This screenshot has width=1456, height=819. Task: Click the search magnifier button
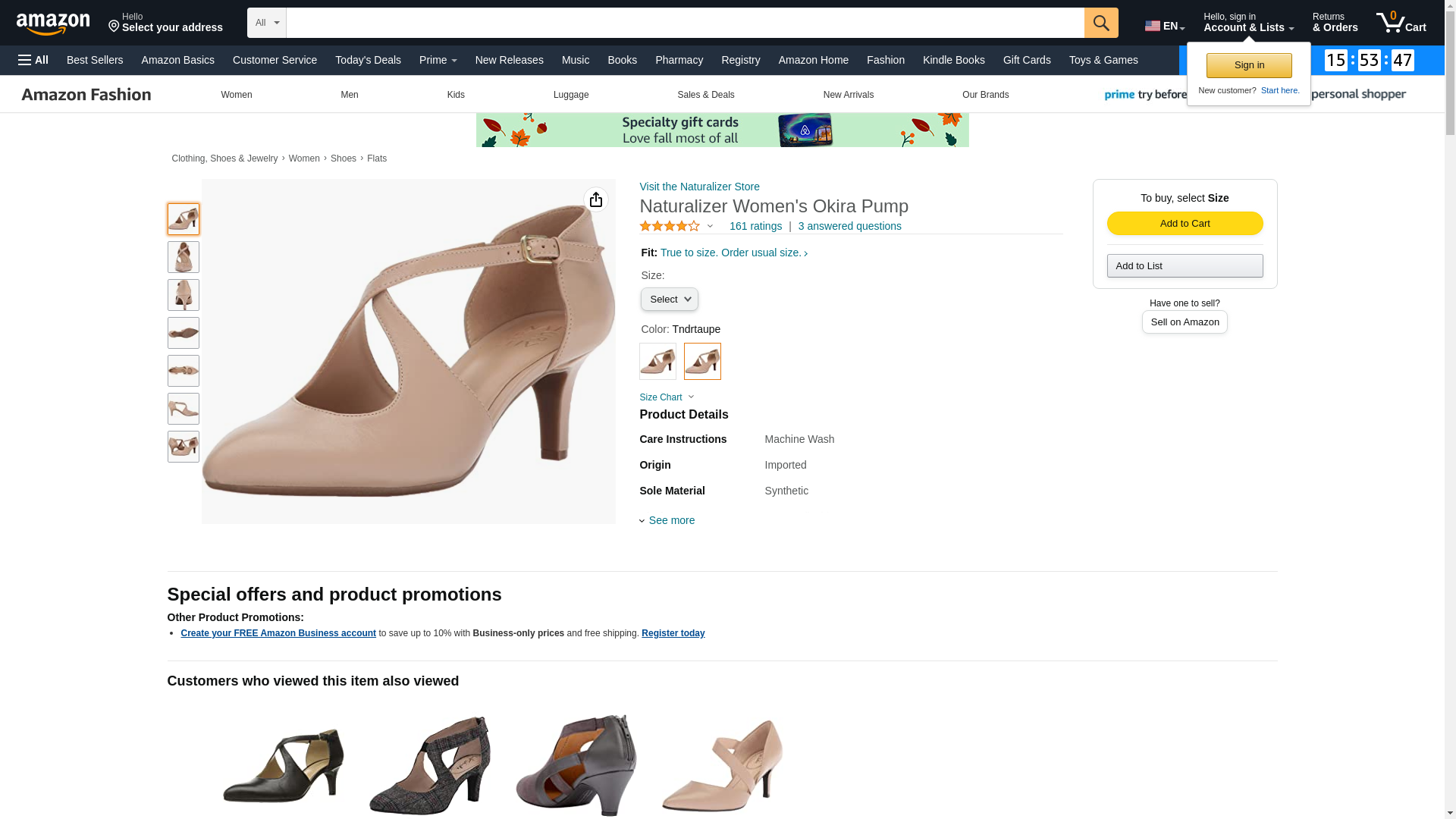click(x=1100, y=23)
